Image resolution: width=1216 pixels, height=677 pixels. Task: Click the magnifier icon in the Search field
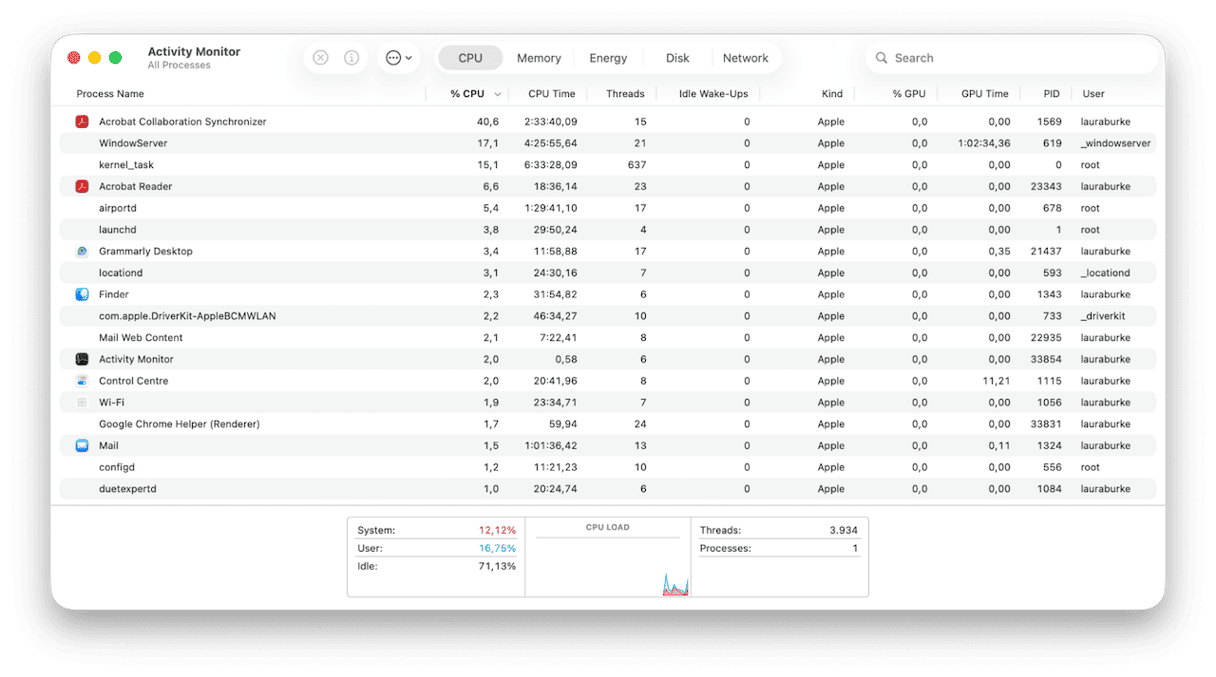(880, 57)
